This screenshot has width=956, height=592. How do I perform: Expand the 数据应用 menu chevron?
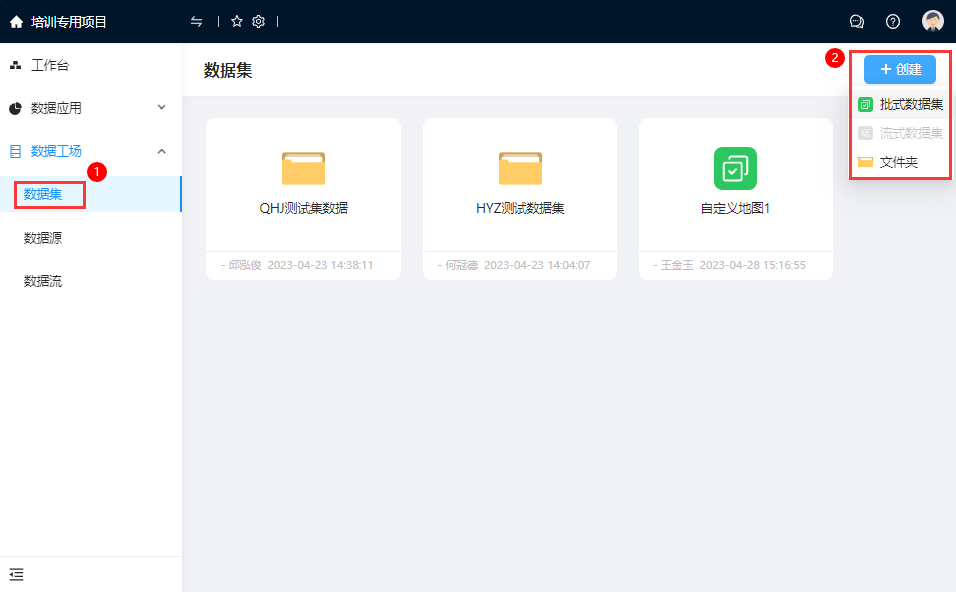162,107
